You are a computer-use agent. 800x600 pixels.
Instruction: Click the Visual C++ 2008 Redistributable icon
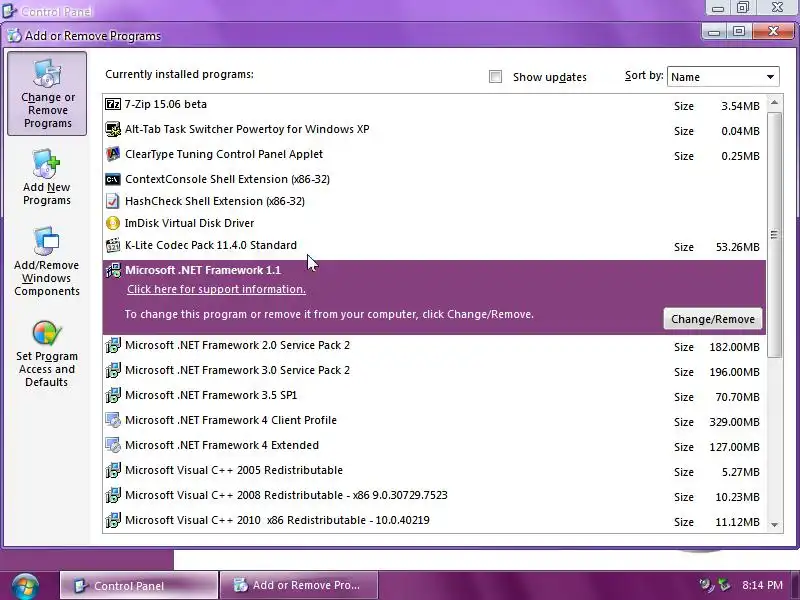click(113, 495)
